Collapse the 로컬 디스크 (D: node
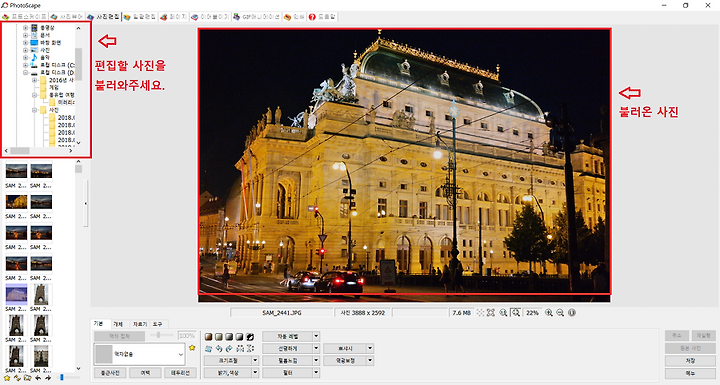Image resolution: width=720 pixels, height=385 pixels. pos(26,73)
